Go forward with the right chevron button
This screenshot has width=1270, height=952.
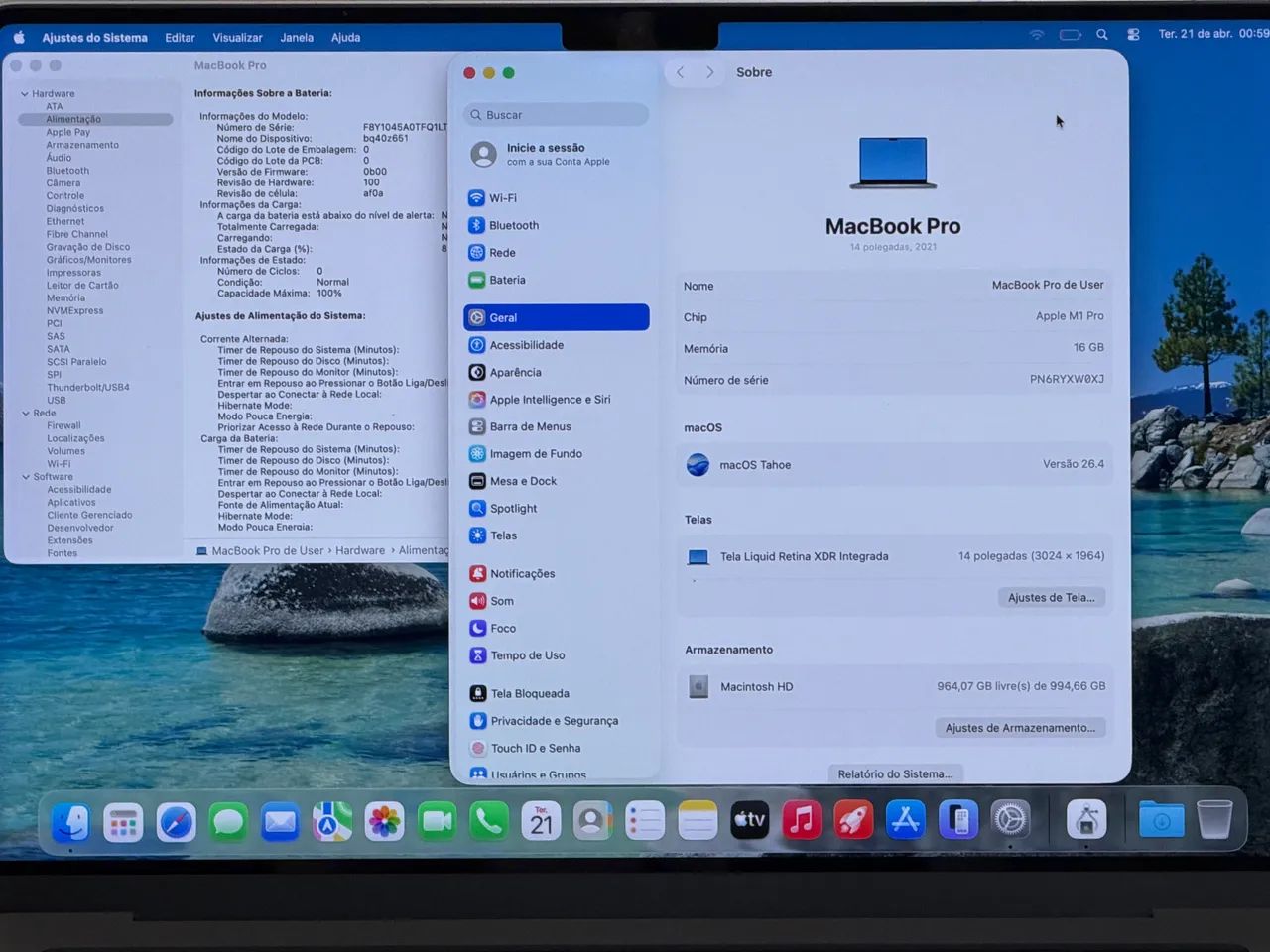pos(709,72)
